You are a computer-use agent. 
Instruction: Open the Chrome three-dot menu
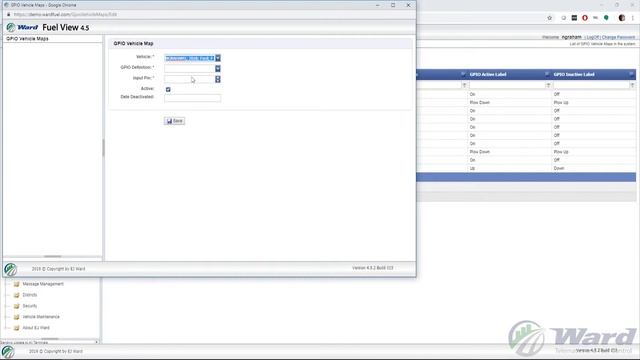pos(633,18)
